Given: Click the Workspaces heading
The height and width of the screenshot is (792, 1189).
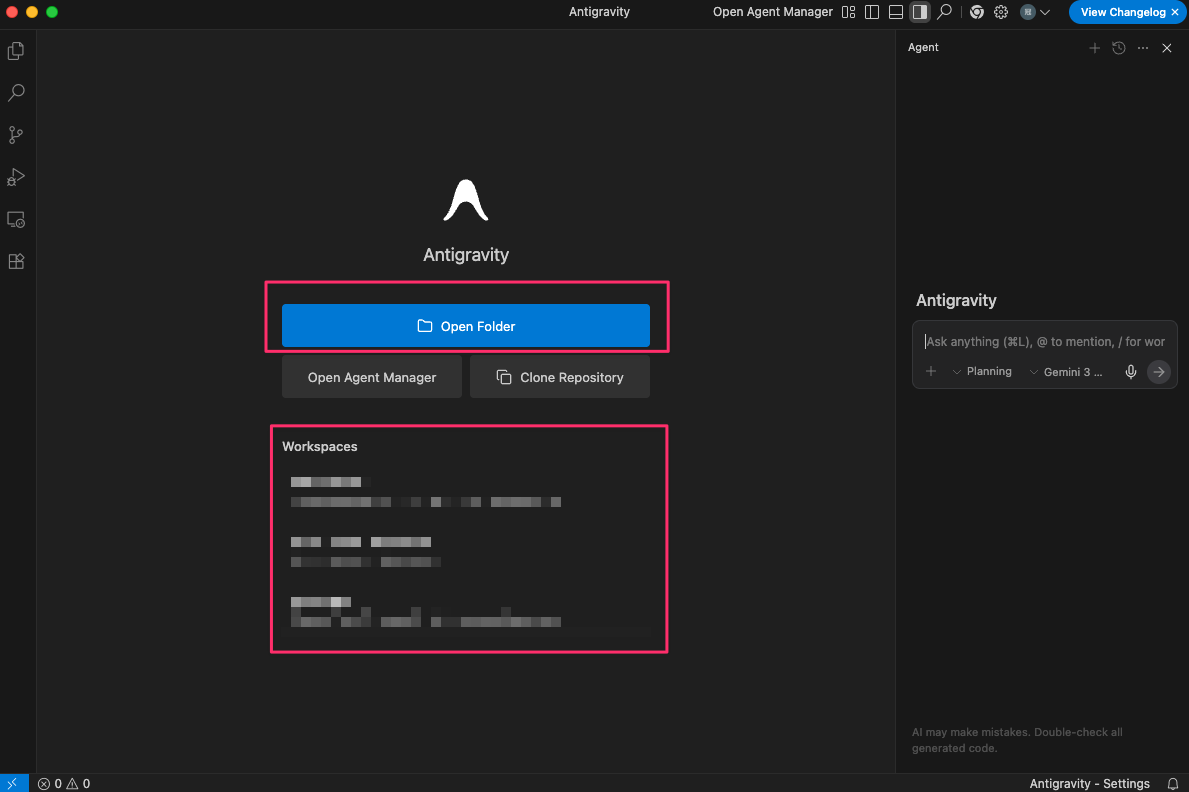Looking at the screenshot, I should (319, 446).
